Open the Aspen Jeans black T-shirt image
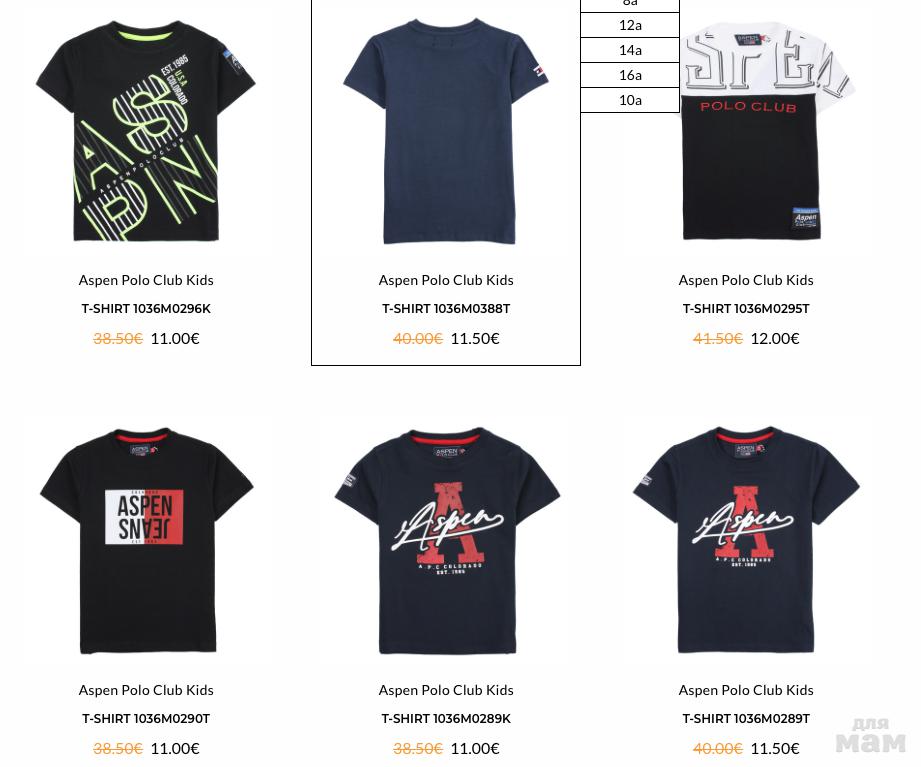This screenshot has height=767, width=921. coord(146,540)
